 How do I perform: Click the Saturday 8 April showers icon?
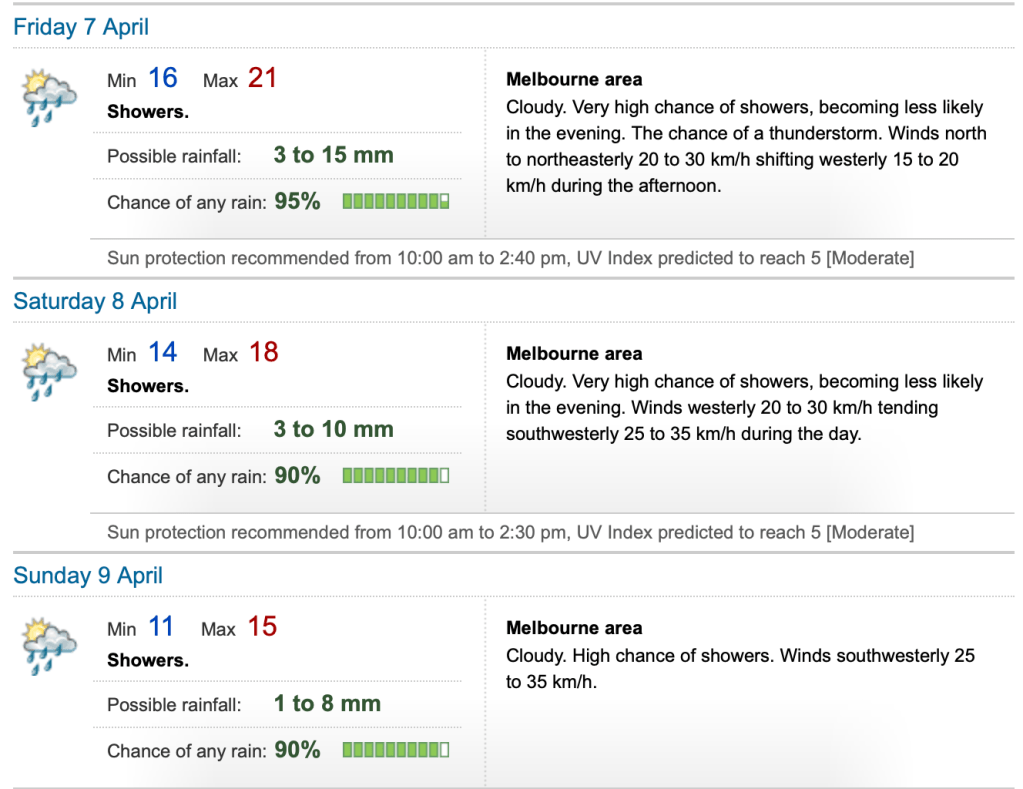click(50, 372)
